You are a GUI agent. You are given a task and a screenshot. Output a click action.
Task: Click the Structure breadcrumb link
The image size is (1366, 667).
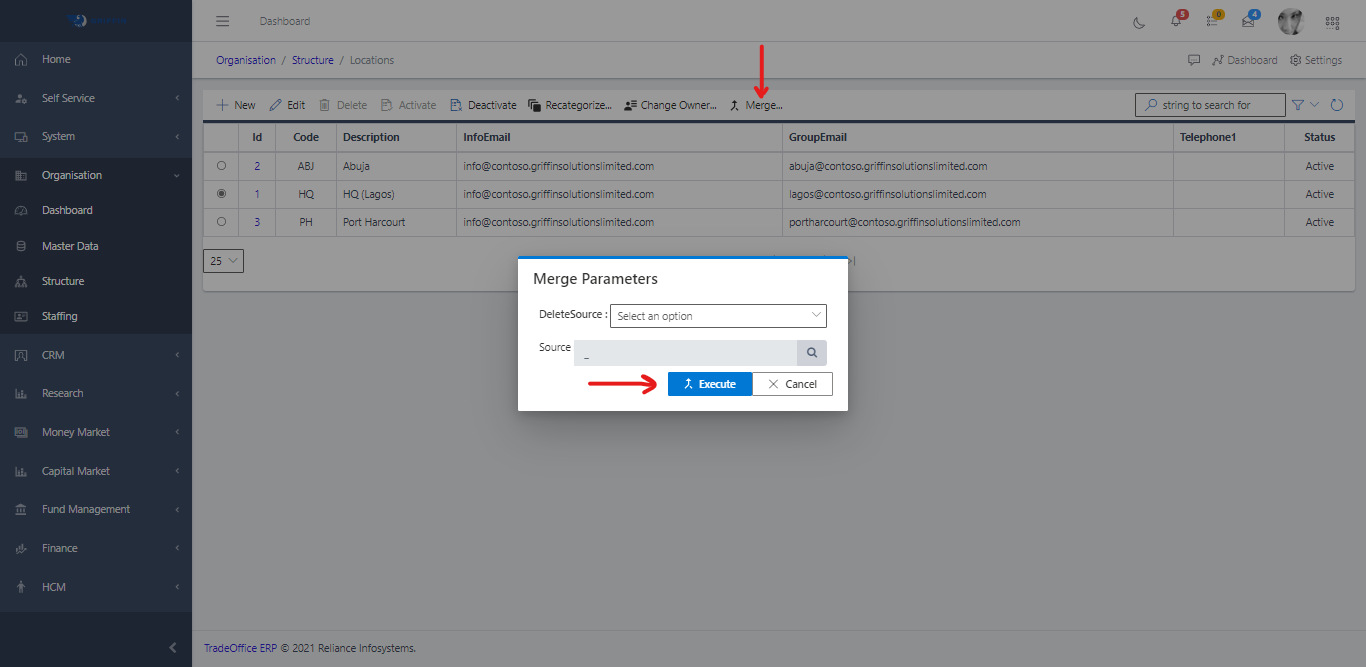[x=313, y=60]
